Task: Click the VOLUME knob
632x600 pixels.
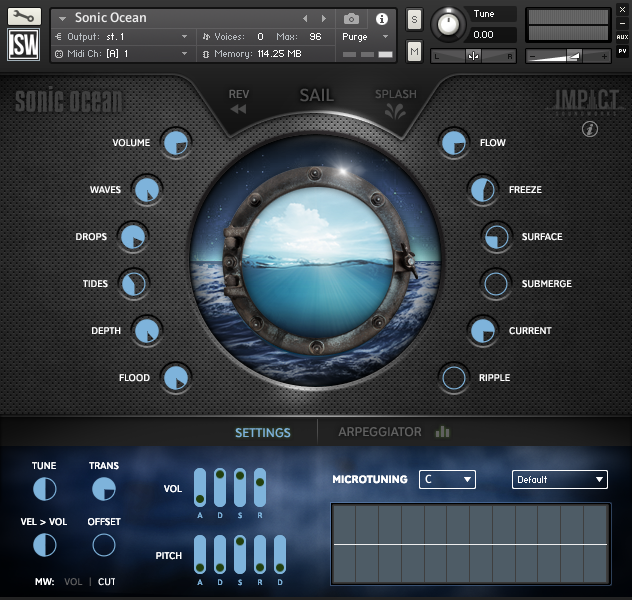Action: 176,143
